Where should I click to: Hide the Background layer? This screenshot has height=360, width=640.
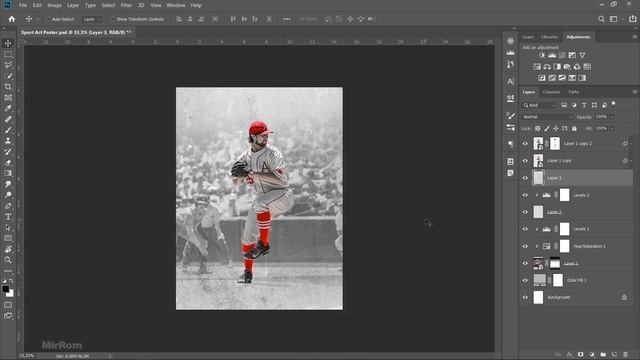[525, 298]
